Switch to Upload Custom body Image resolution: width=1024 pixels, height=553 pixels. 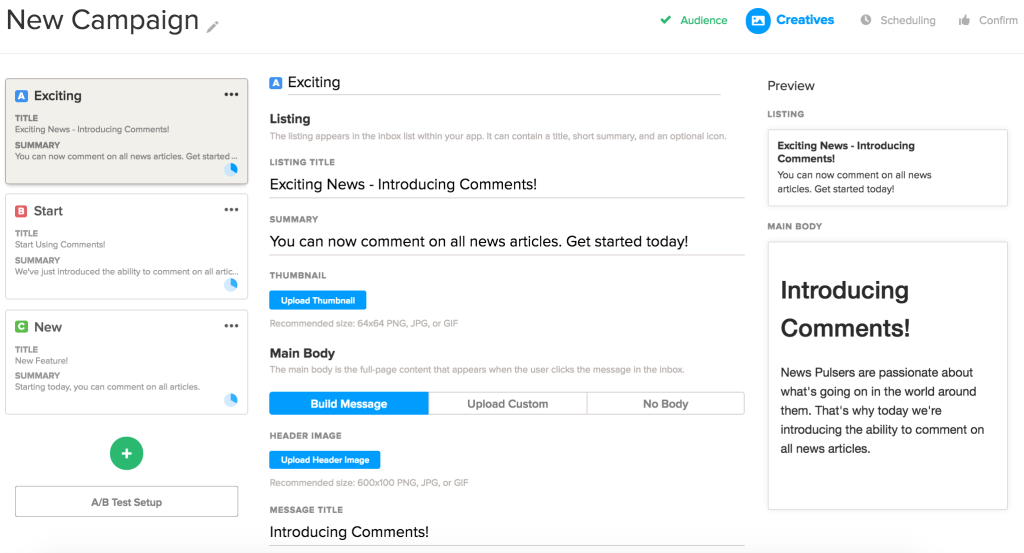pos(507,403)
